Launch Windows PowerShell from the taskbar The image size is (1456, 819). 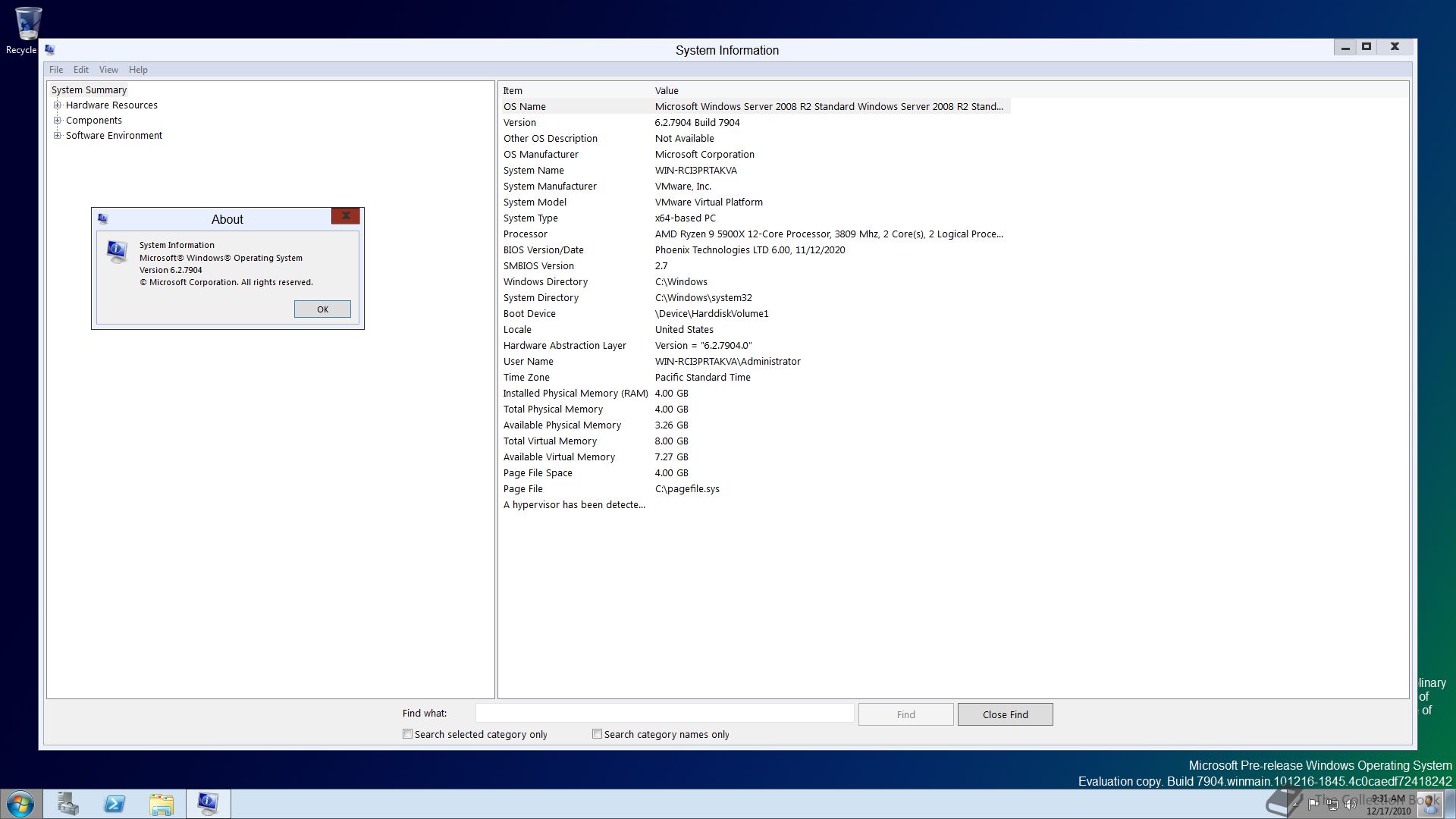pos(115,804)
